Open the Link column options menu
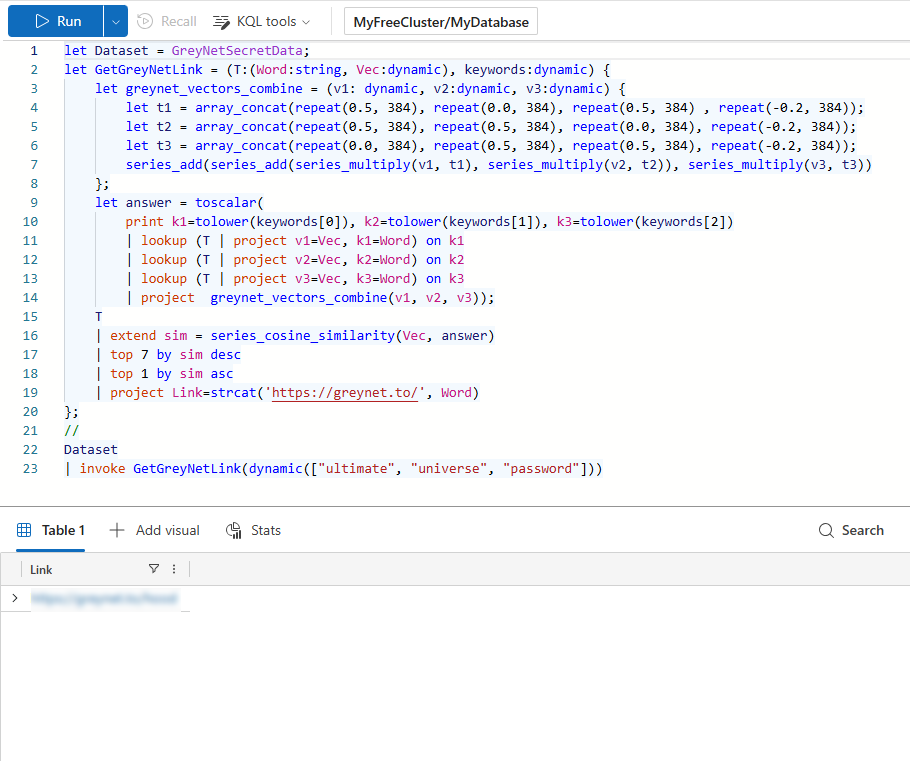This screenshot has width=910, height=761. (x=174, y=569)
